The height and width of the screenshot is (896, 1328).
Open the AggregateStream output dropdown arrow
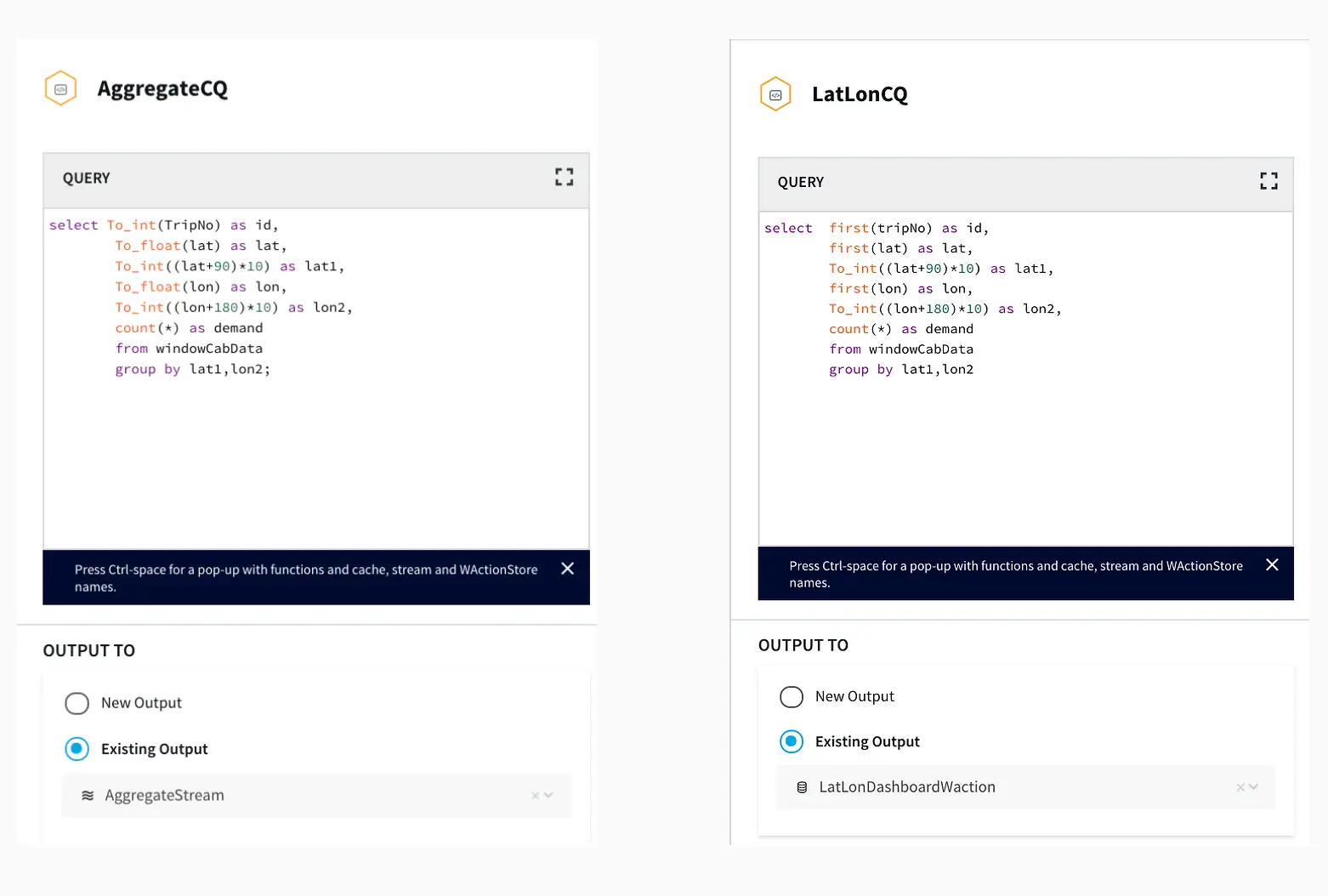point(549,796)
